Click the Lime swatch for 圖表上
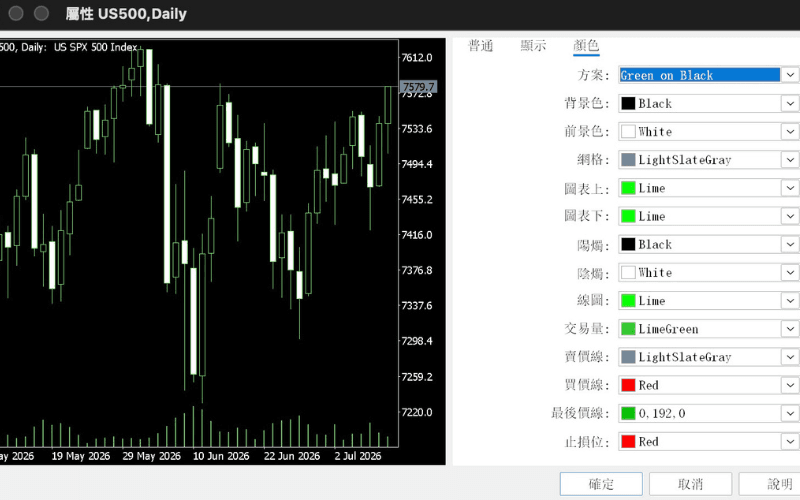The height and width of the screenshot is (500, 800). [628, 188]
